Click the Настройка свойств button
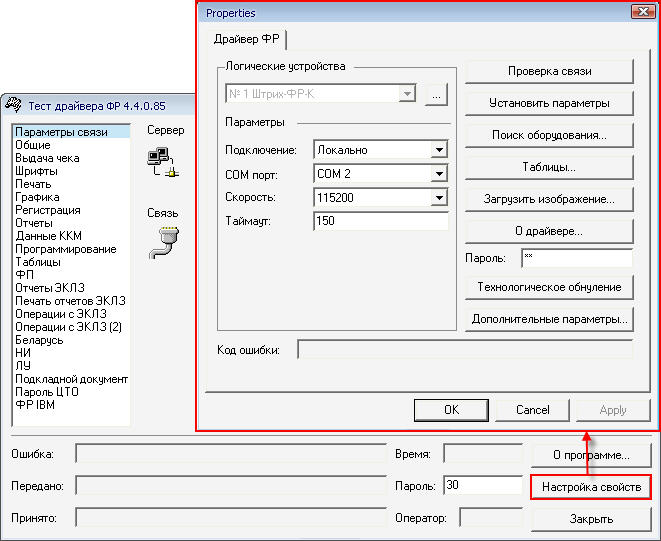The height and width of the screenshot is (541, 661). click(x=590, y=487)
